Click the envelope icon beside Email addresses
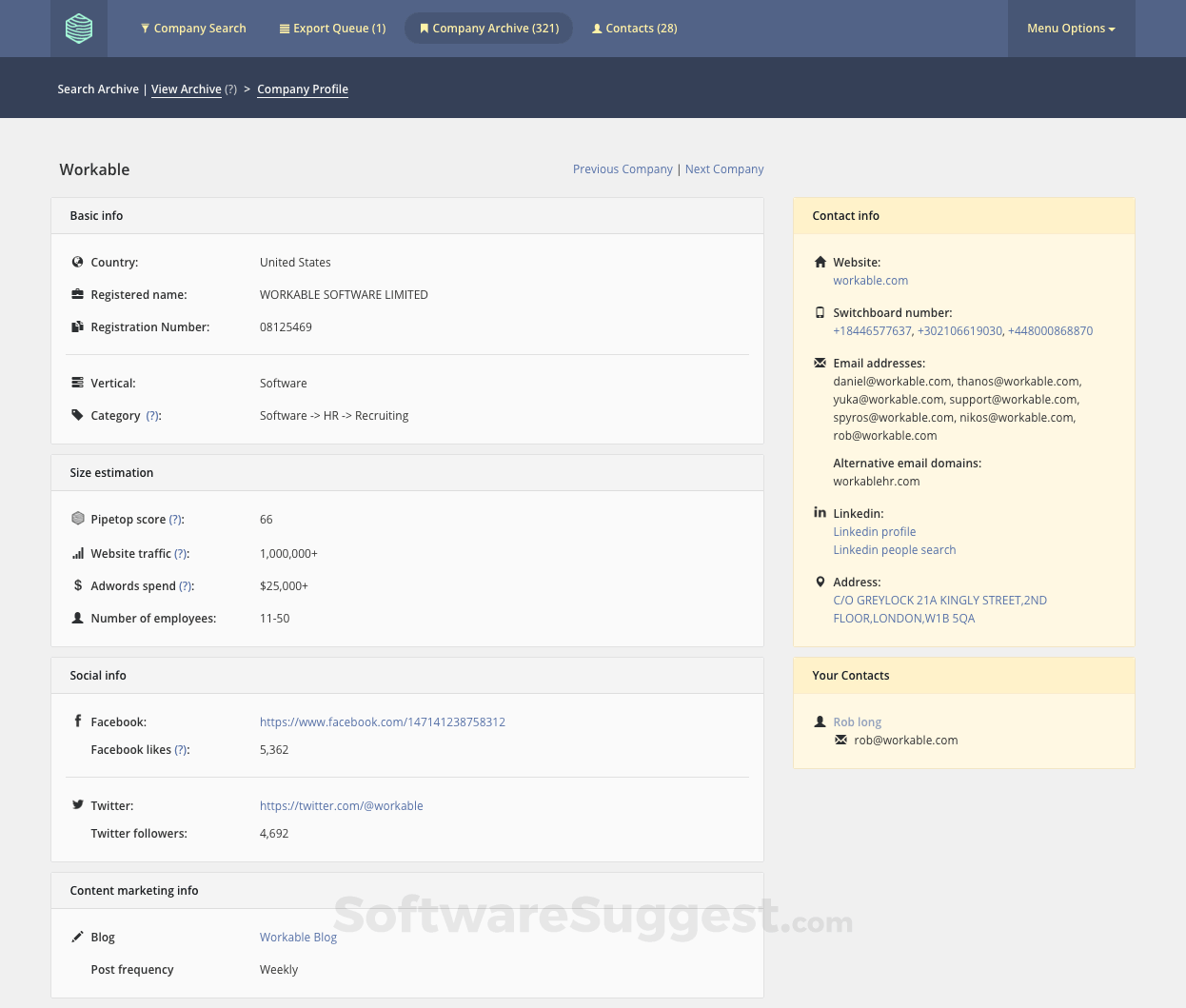 click(x=820, y=363)
